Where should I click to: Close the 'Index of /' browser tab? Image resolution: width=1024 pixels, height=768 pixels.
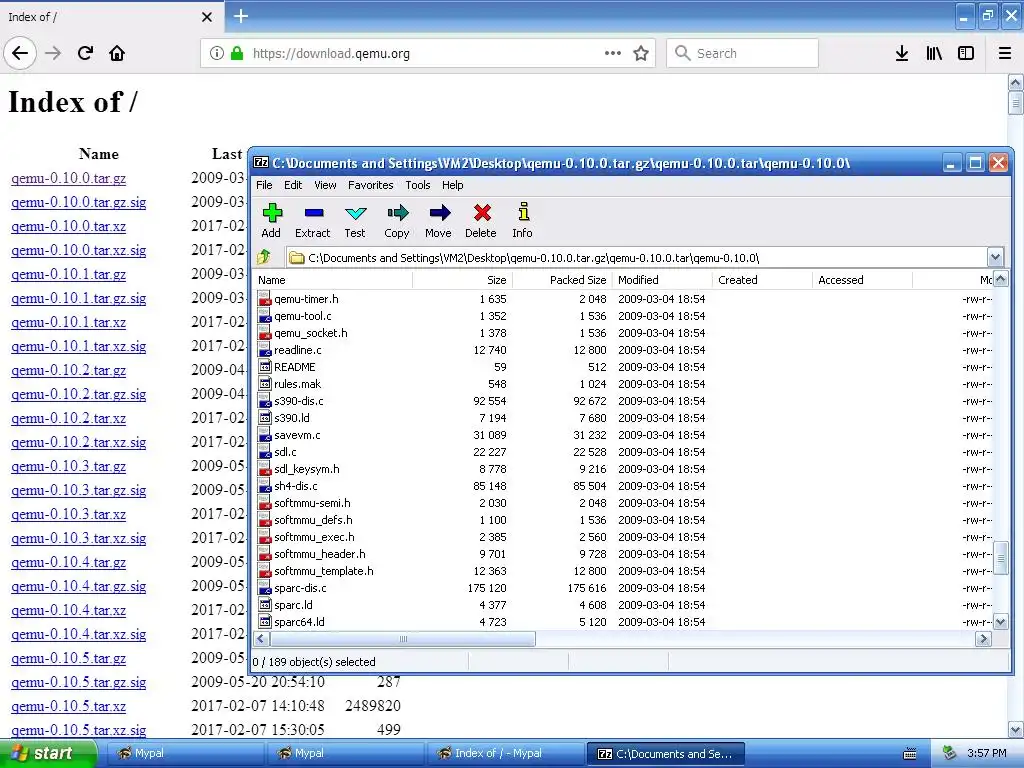[x=207, y=17]
